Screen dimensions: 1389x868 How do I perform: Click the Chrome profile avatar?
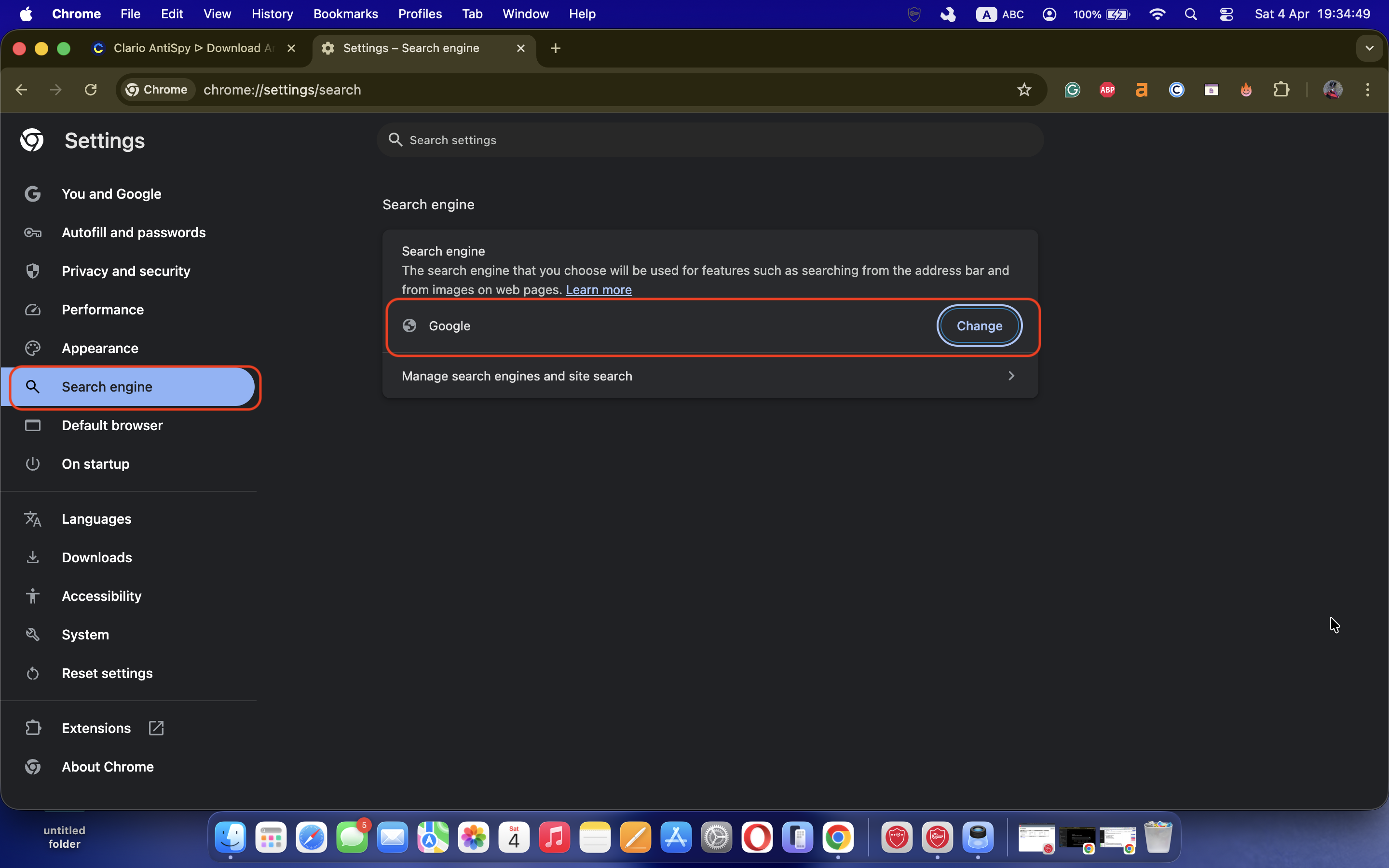[x=1333, y=90]
